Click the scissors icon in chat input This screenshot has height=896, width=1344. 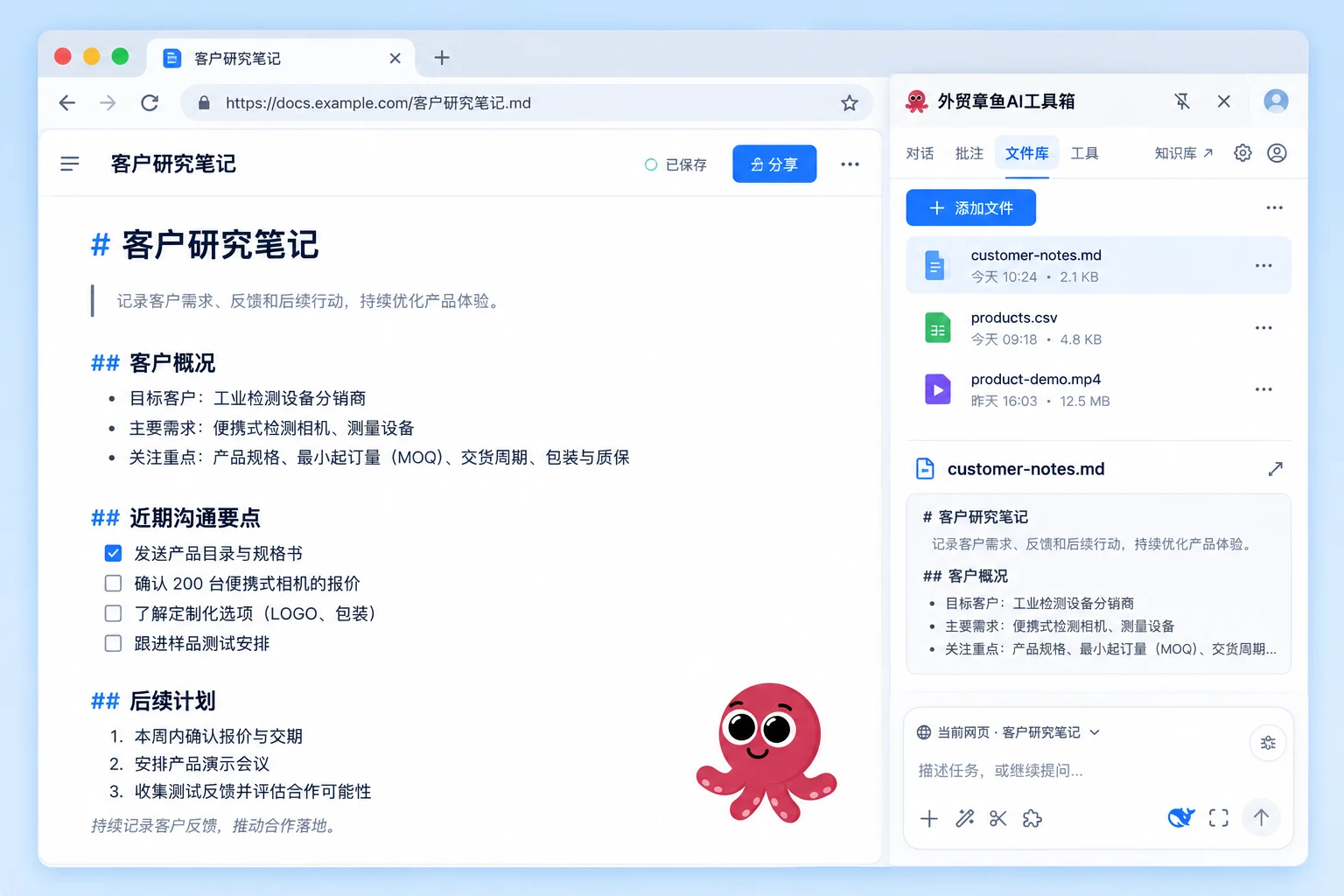click(998, 819)
